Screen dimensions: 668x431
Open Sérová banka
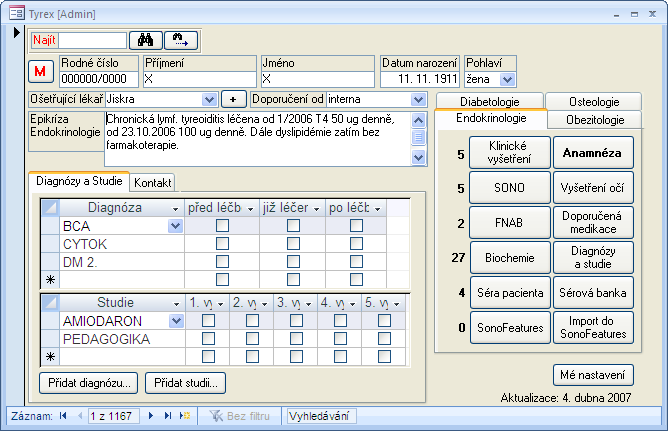pyautogui.click(x=593, y=292)
